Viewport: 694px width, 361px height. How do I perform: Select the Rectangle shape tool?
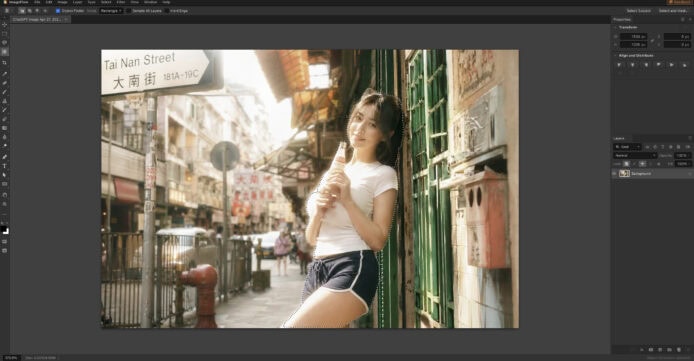tap(4, 184)
